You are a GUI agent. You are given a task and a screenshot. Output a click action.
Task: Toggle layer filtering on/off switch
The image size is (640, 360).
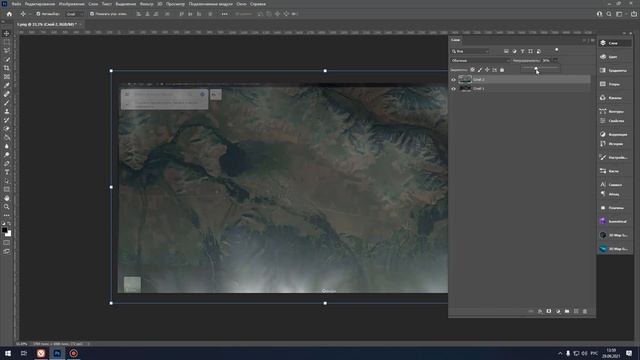556,50
